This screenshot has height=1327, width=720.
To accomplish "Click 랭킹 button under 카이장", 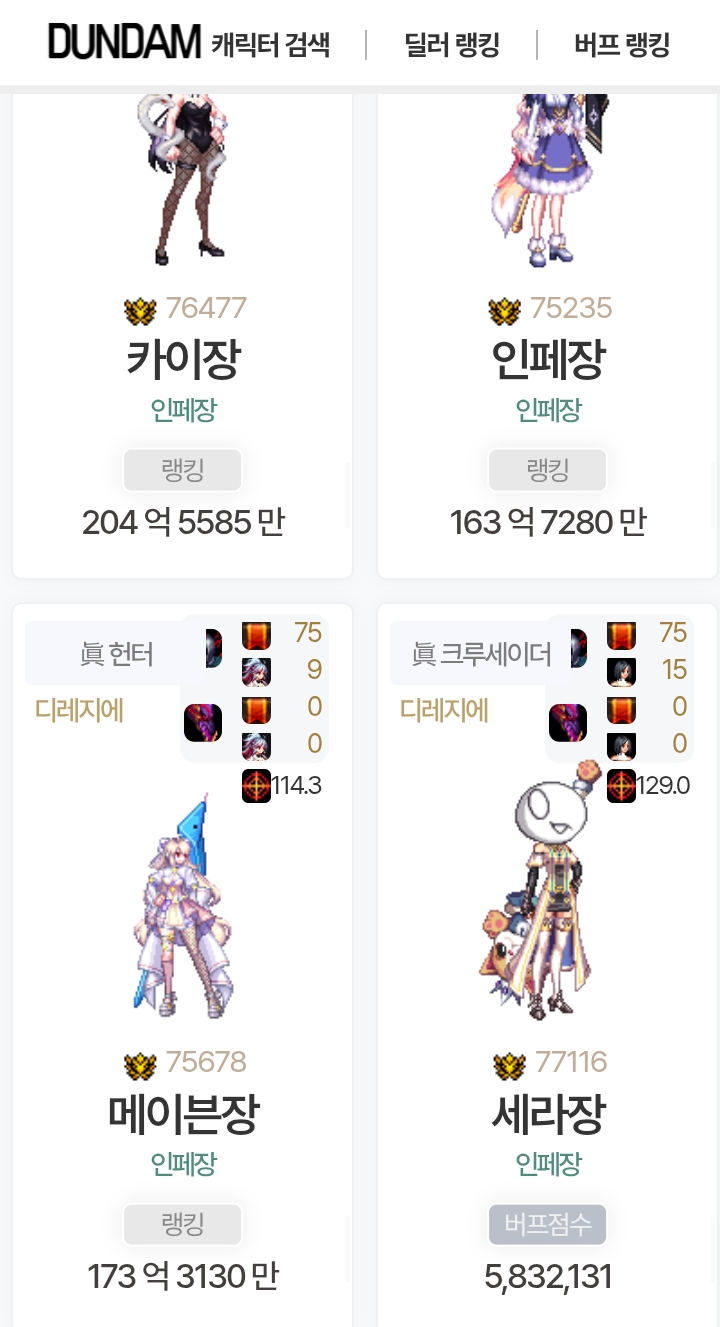I will click(x=183, y=470).
